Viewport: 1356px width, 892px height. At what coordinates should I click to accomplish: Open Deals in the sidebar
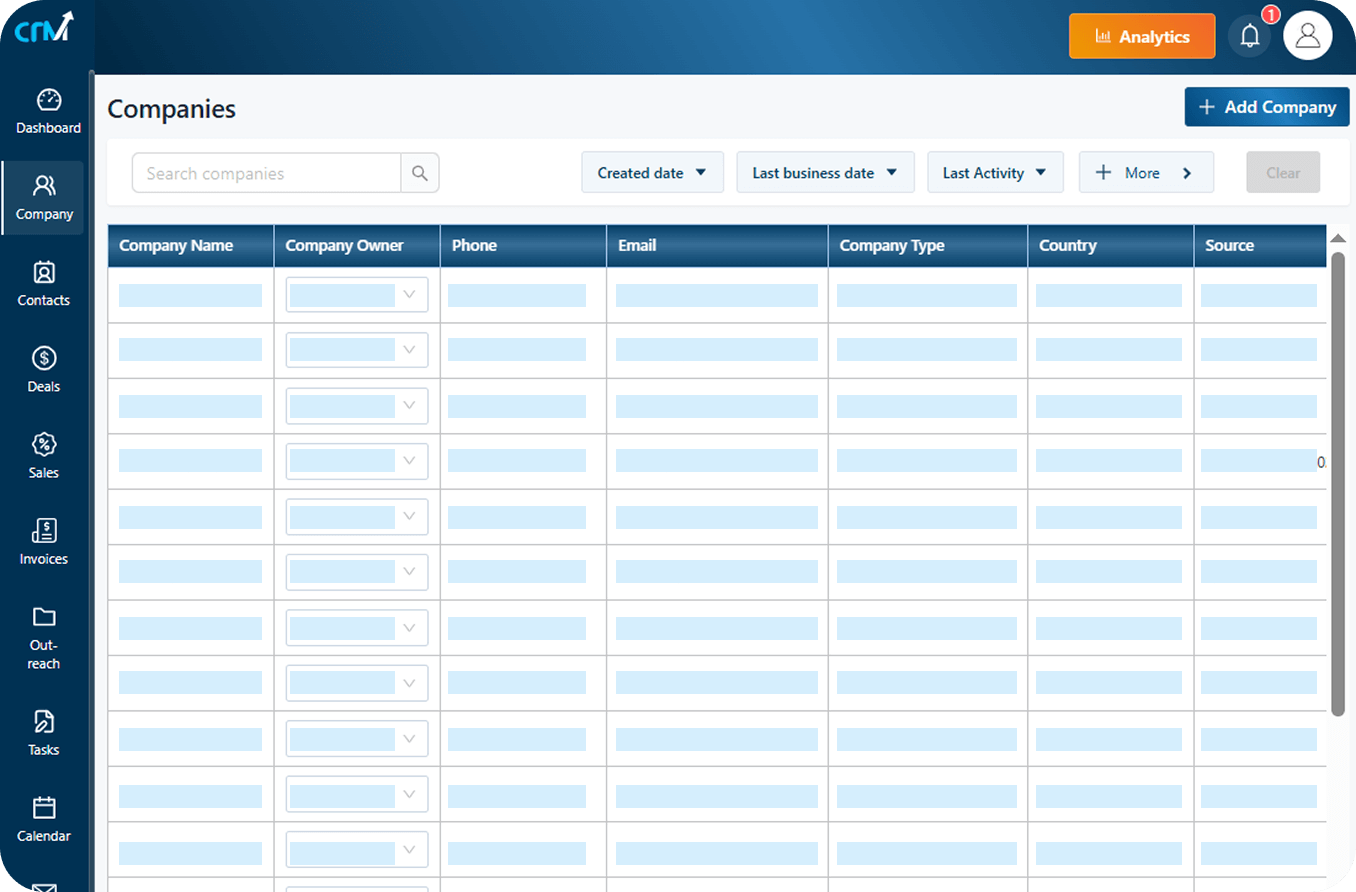click(x=44, y=370)
